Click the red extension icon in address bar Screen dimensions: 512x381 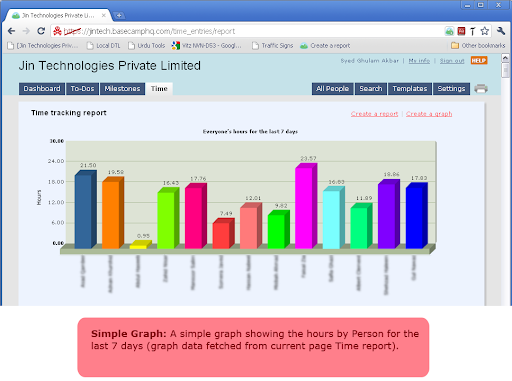pyautogui.click(x=461, y=31)
